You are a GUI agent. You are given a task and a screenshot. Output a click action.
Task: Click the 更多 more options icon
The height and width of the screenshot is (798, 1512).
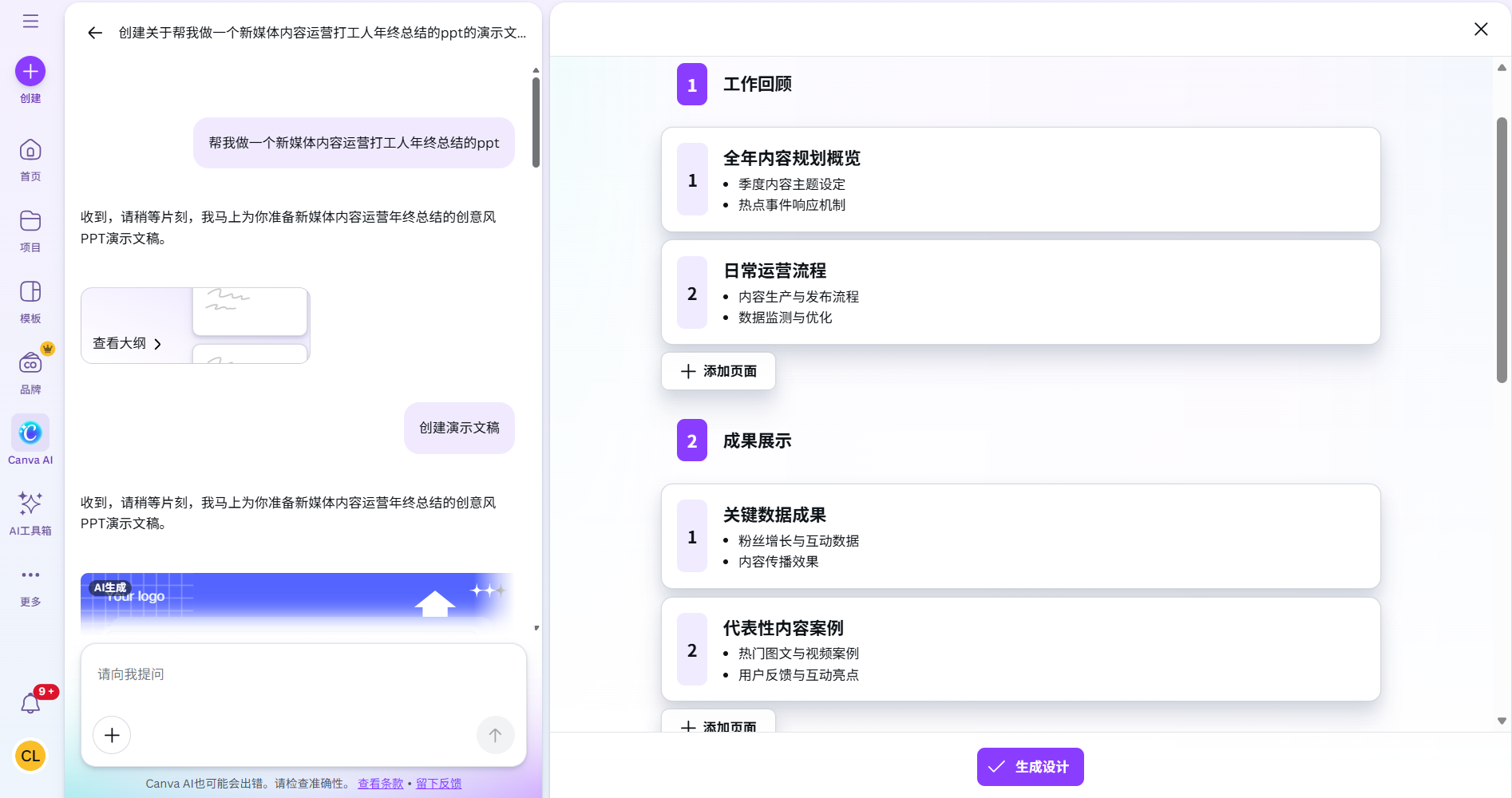[30, 575]
